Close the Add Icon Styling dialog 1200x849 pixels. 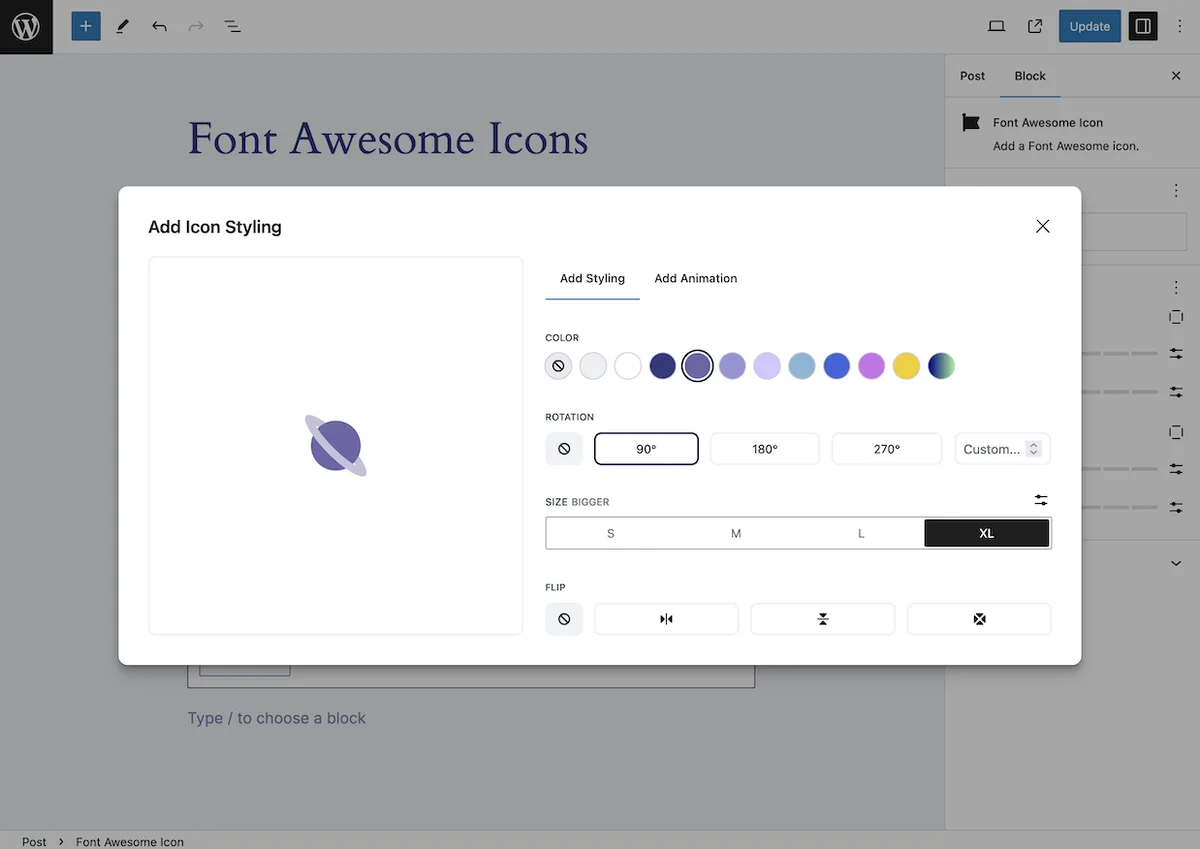pyautogui.click(x=1043, y=227)
